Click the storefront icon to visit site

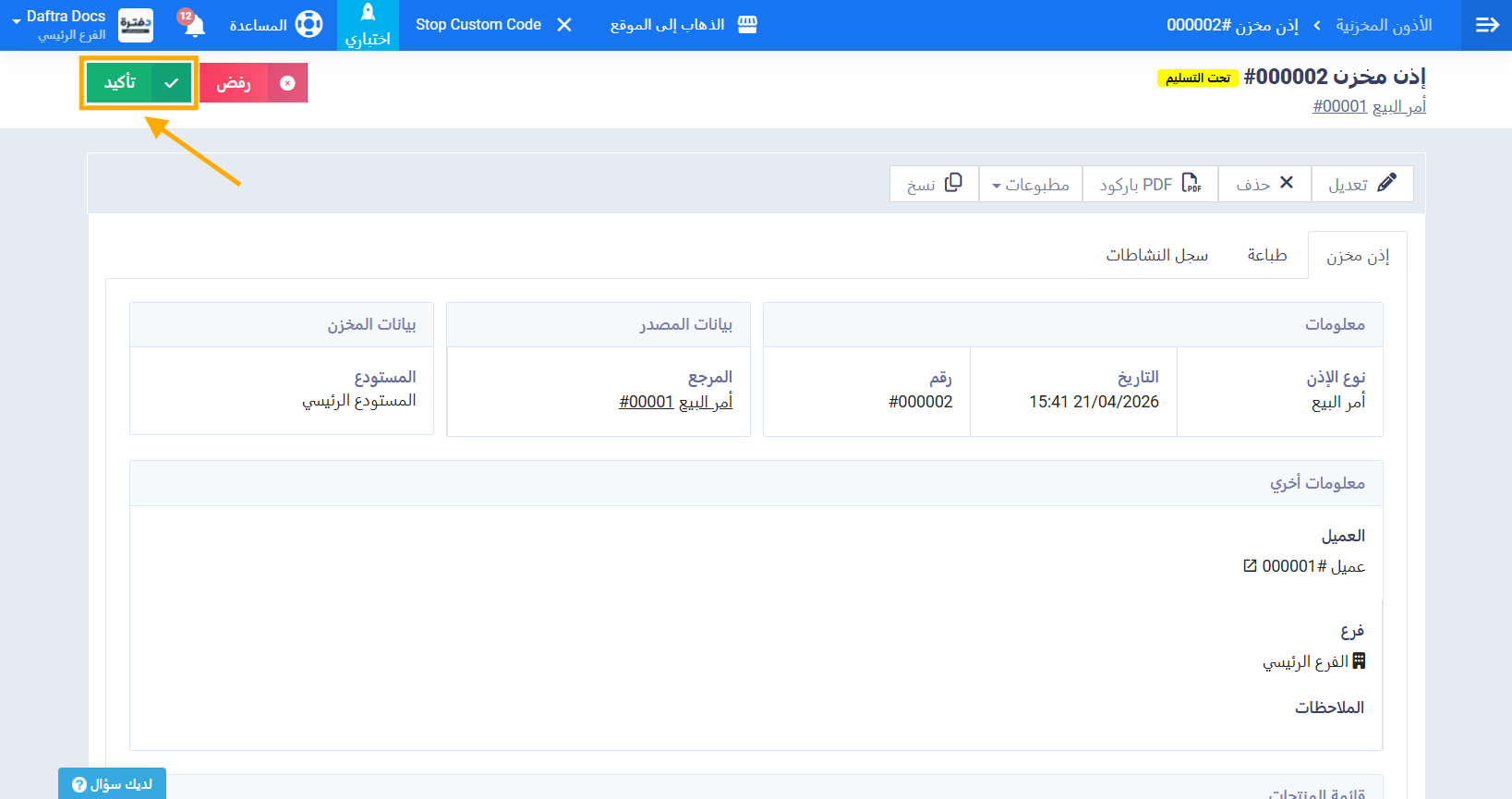pyautogui.click(x=747, y=25)
